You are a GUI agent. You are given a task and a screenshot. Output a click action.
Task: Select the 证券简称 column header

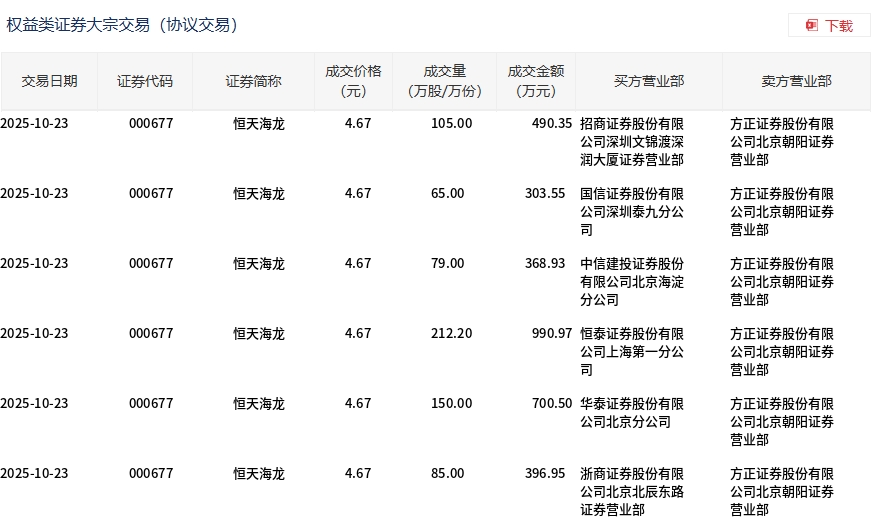253,81
